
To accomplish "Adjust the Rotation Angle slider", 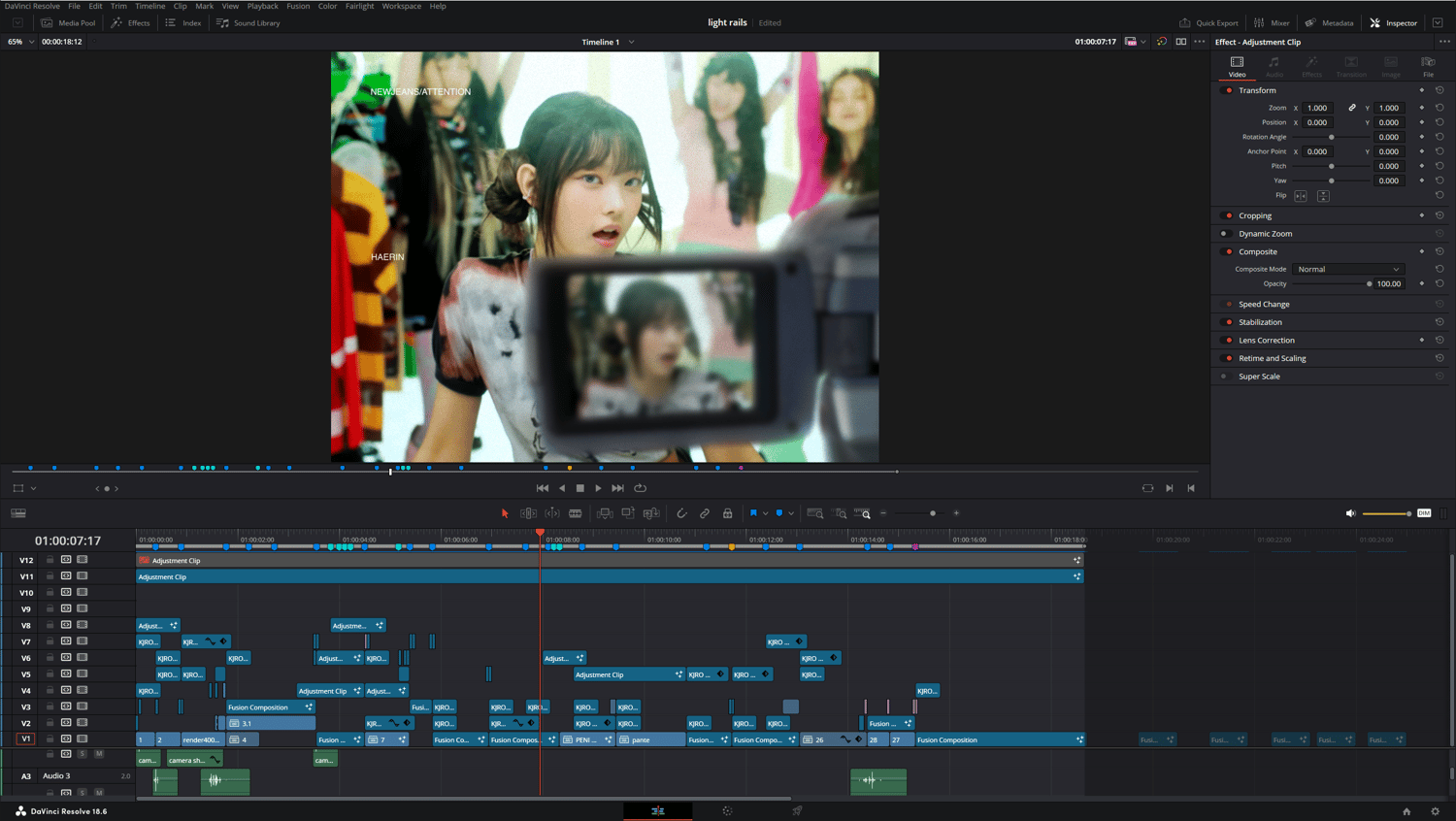I will (1332, 137).
